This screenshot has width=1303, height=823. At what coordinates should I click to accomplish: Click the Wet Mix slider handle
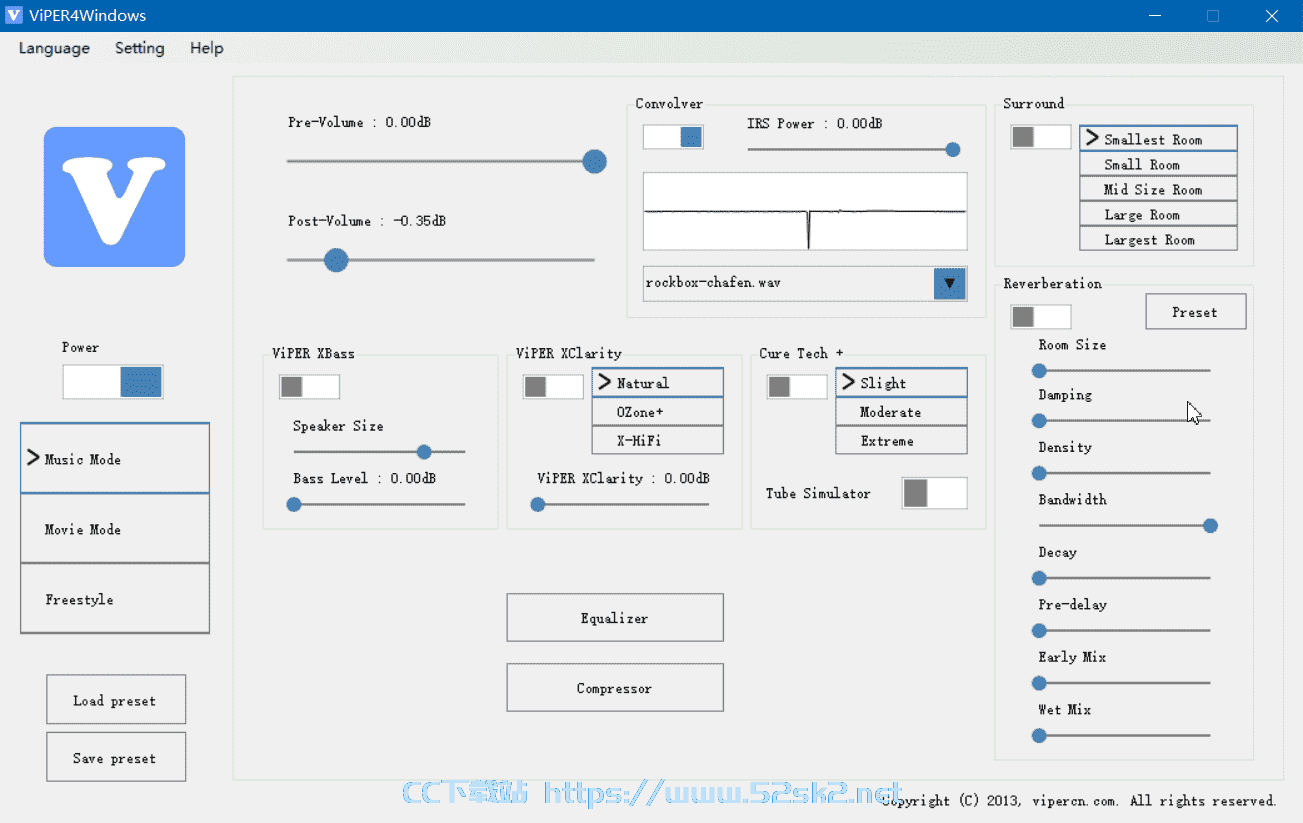point(1039,736)
